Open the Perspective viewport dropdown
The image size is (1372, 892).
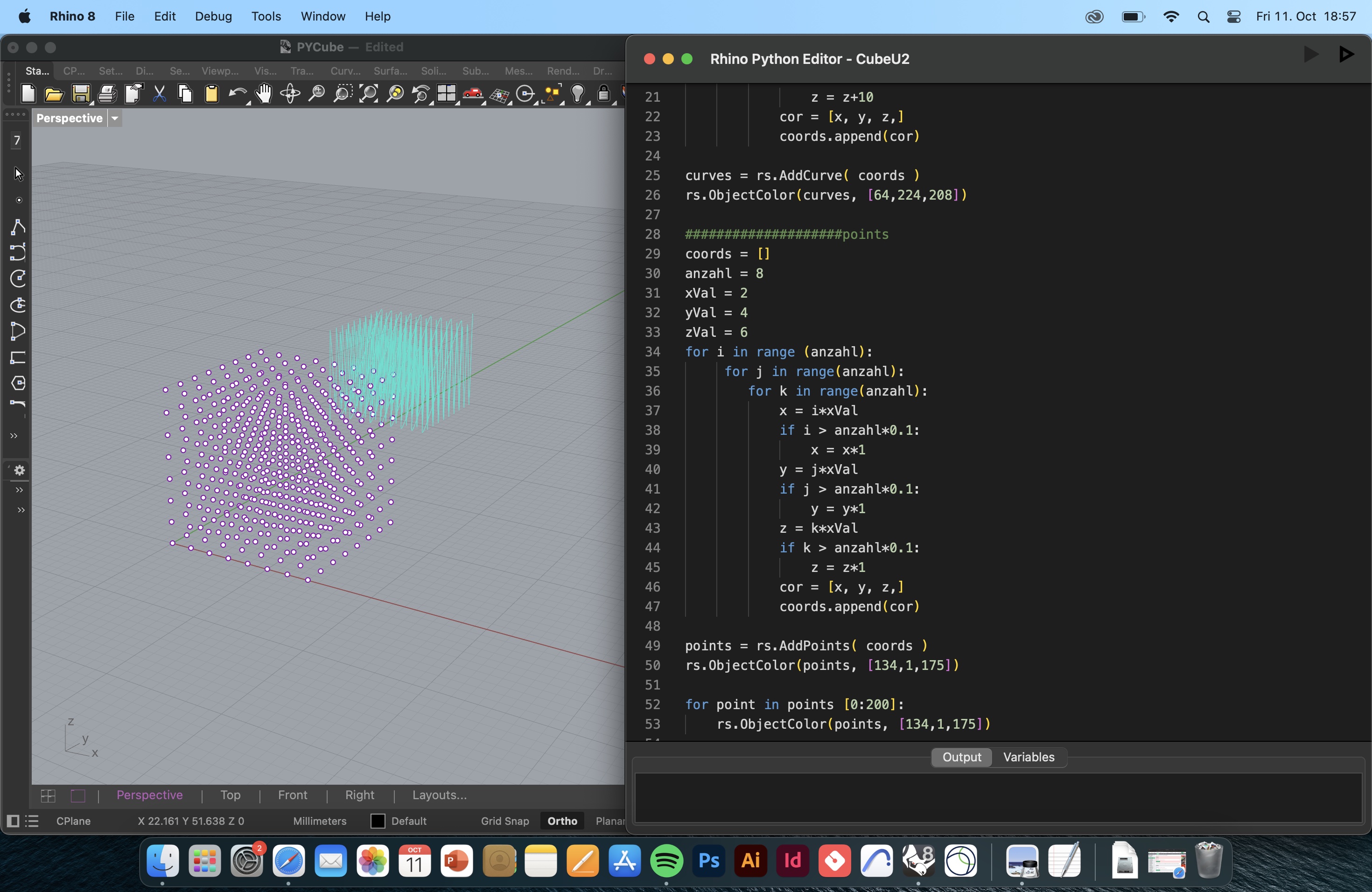click(115, 118)
